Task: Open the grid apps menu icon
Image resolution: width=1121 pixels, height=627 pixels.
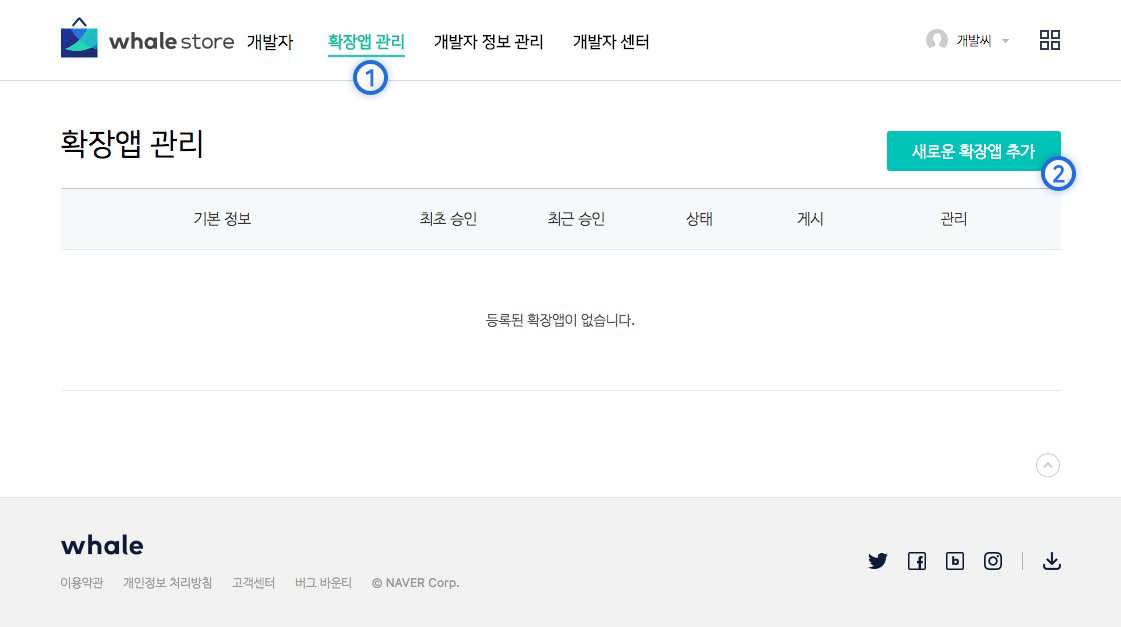Action: [x=1049, y=40]
